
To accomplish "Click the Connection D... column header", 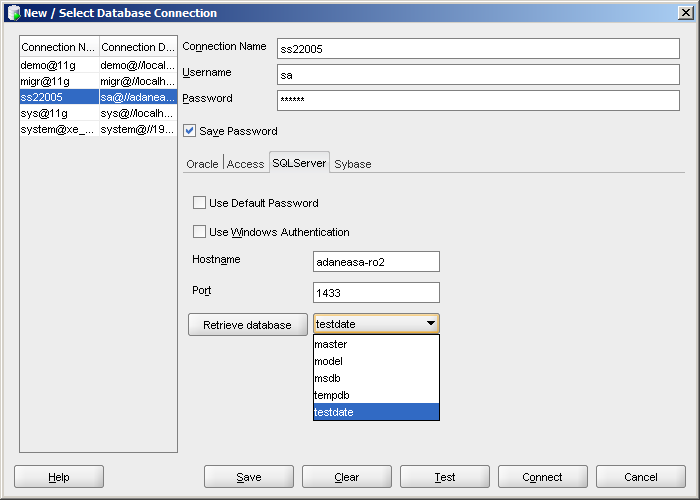I will point(138,47).
